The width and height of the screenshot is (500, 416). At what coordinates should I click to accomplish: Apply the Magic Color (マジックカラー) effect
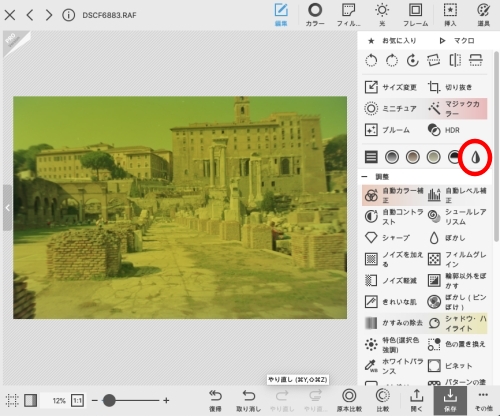point(456,109)
